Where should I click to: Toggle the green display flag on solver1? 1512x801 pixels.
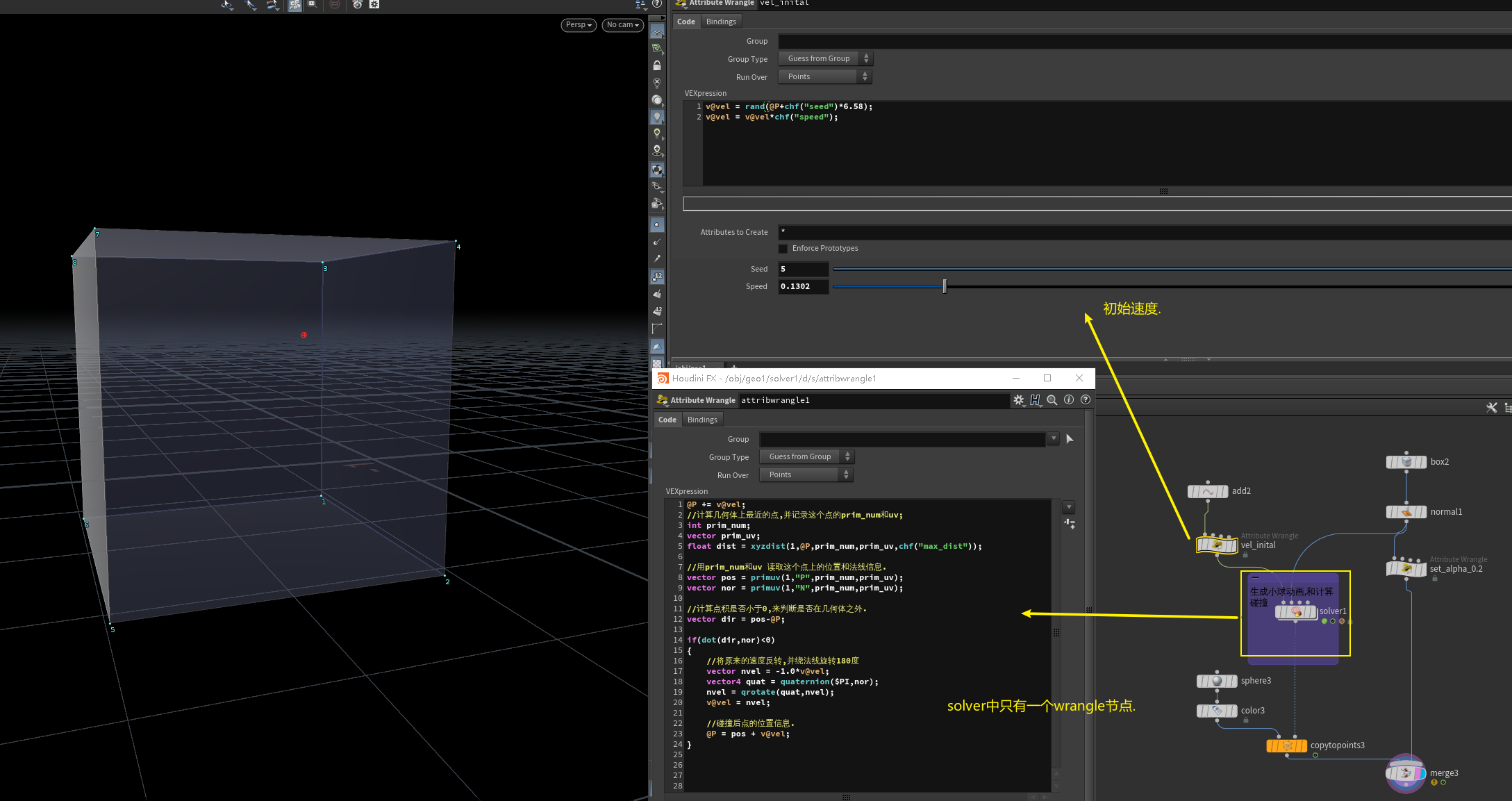1324,621
